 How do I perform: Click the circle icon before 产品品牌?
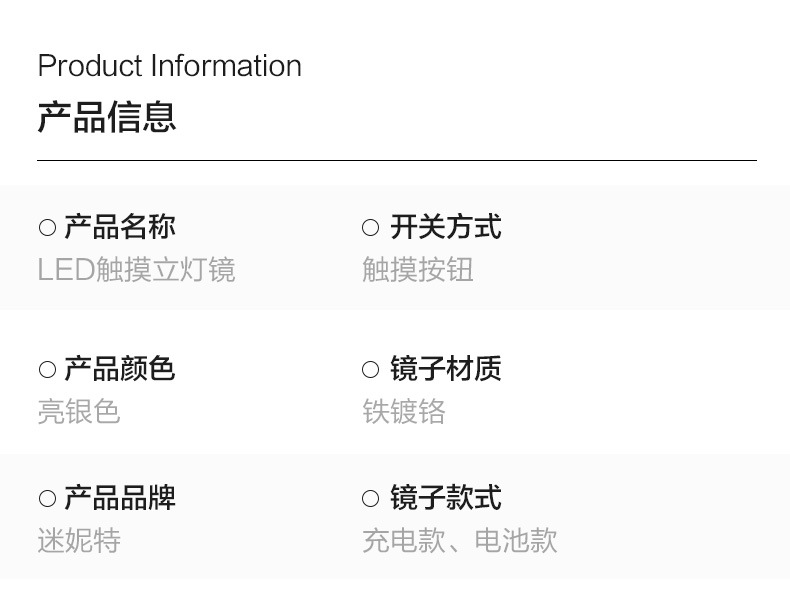[47, 498]
